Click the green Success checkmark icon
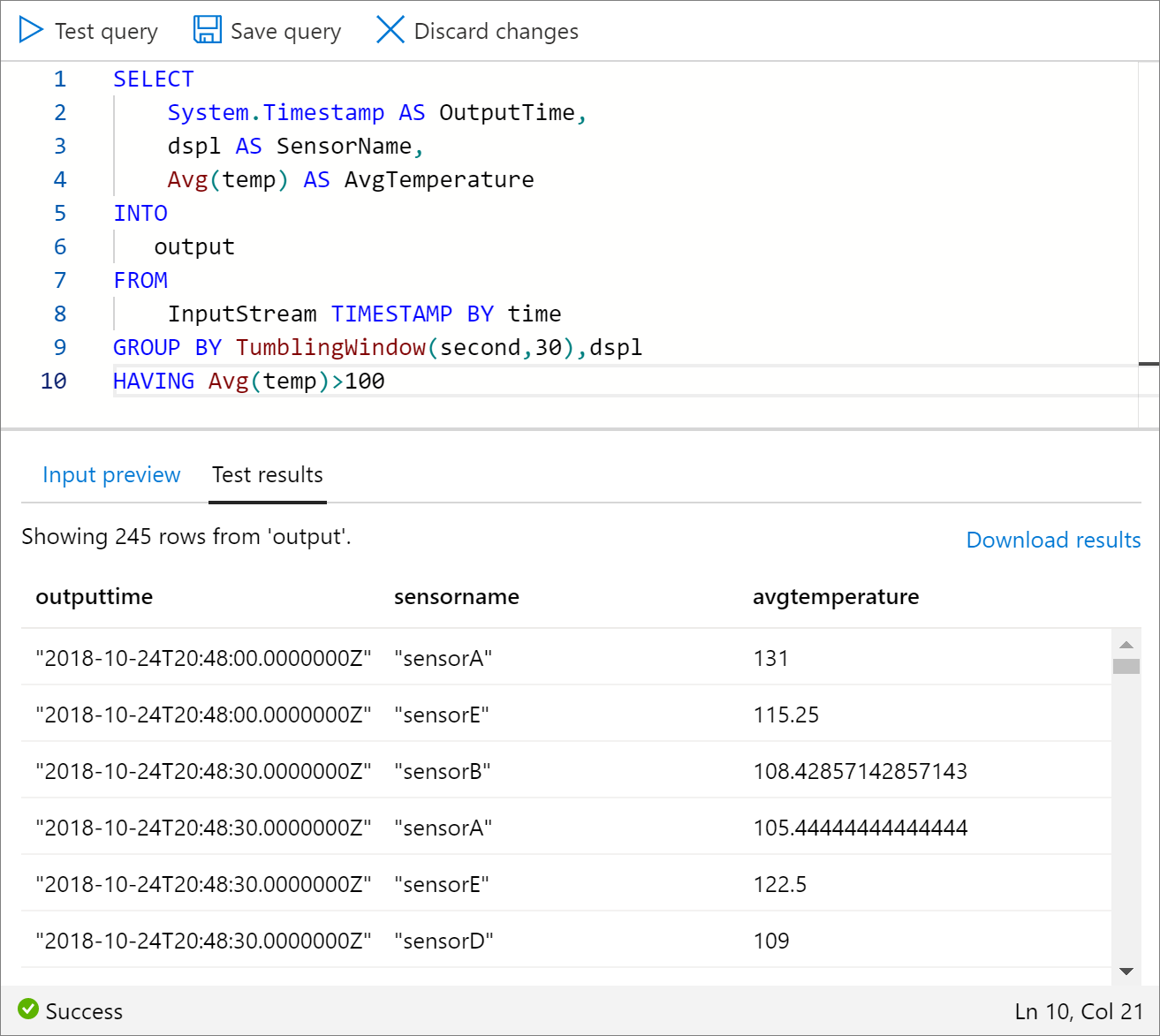Image resolution: width=1160 pixels, height=1036 pixels. pos(28,1009)
